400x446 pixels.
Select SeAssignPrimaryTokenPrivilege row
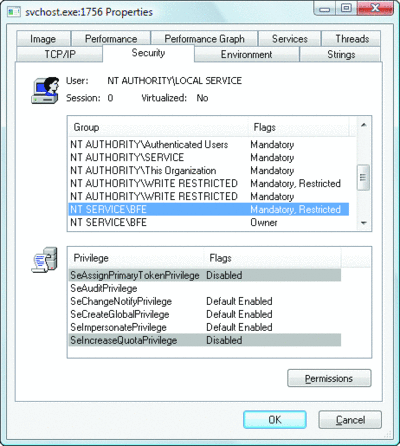coord(205,275)
